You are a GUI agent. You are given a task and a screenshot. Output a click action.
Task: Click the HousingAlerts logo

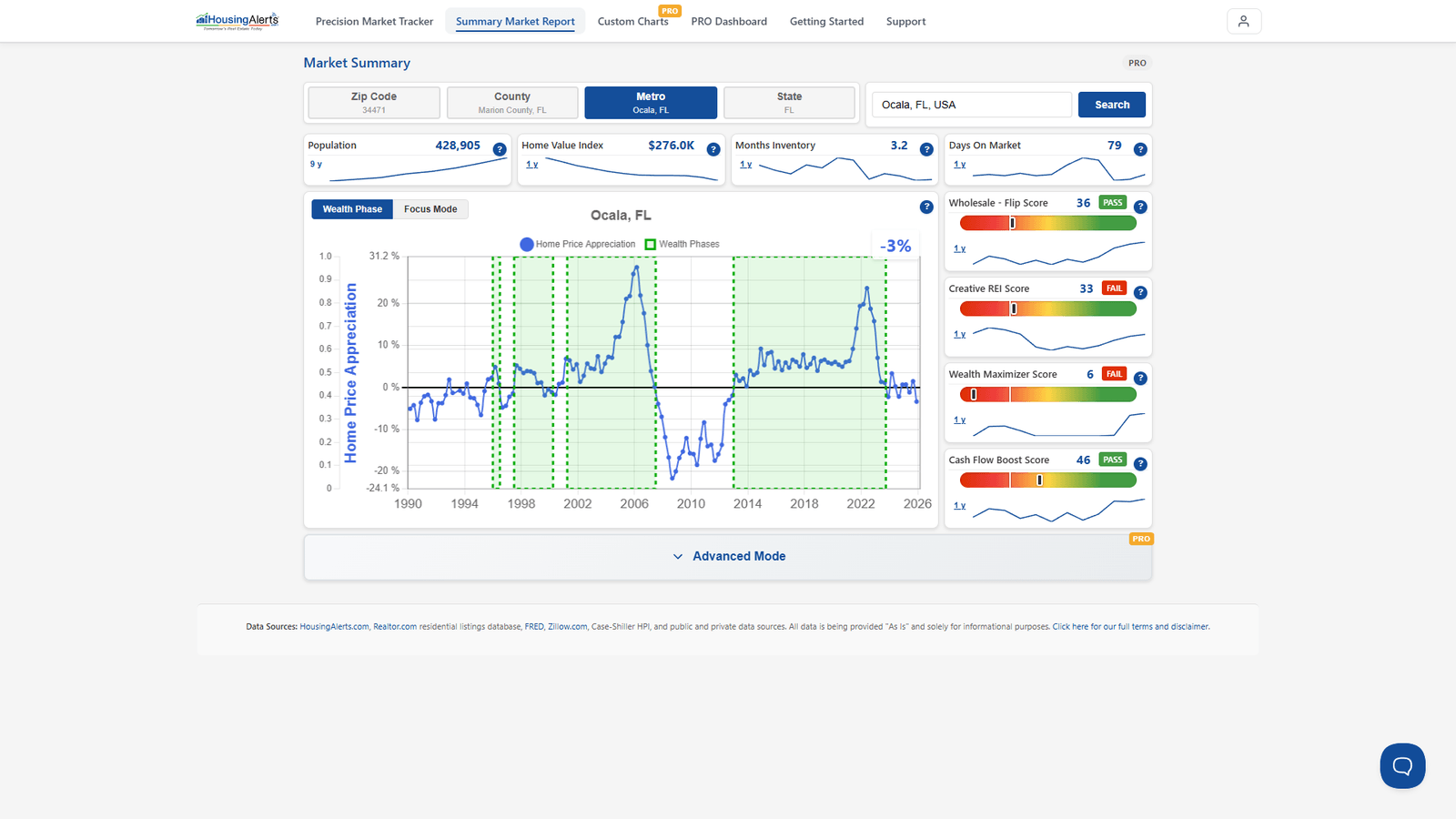pos(238,21)
